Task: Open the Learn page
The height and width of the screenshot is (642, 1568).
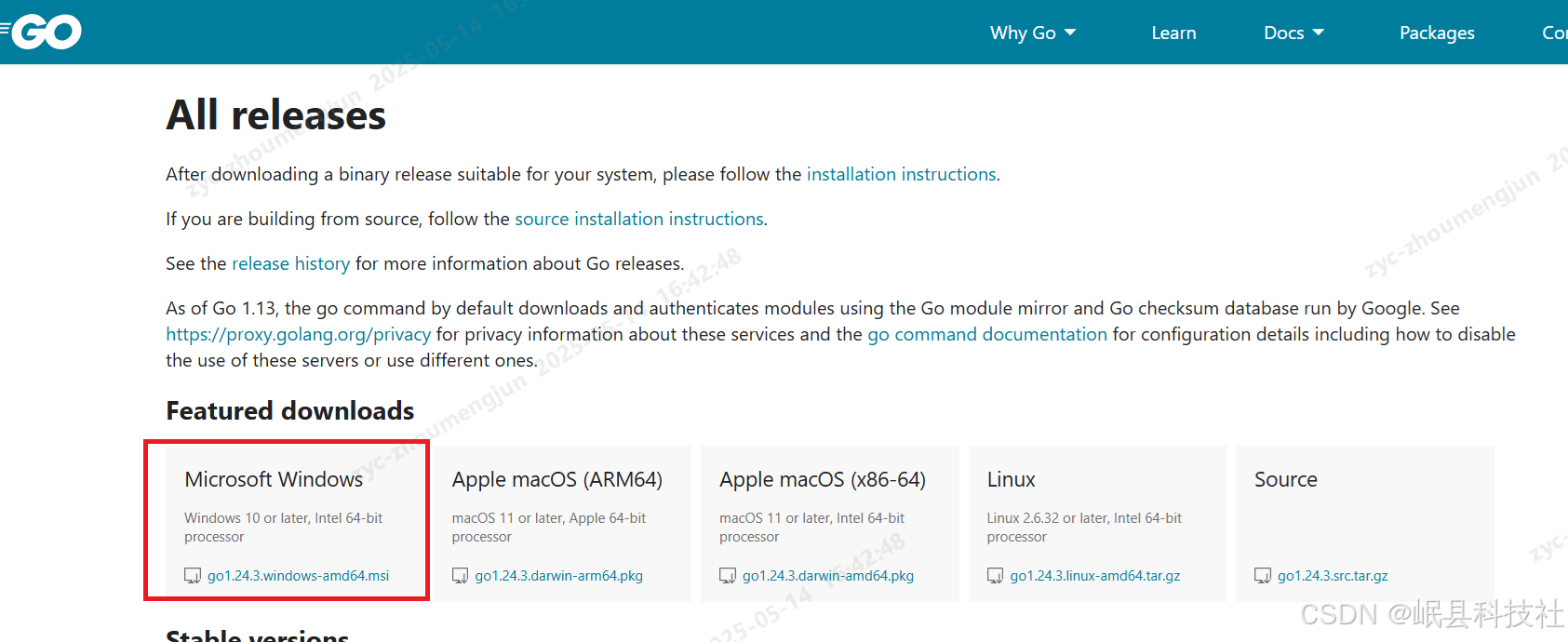Action: pos(1173,33)
